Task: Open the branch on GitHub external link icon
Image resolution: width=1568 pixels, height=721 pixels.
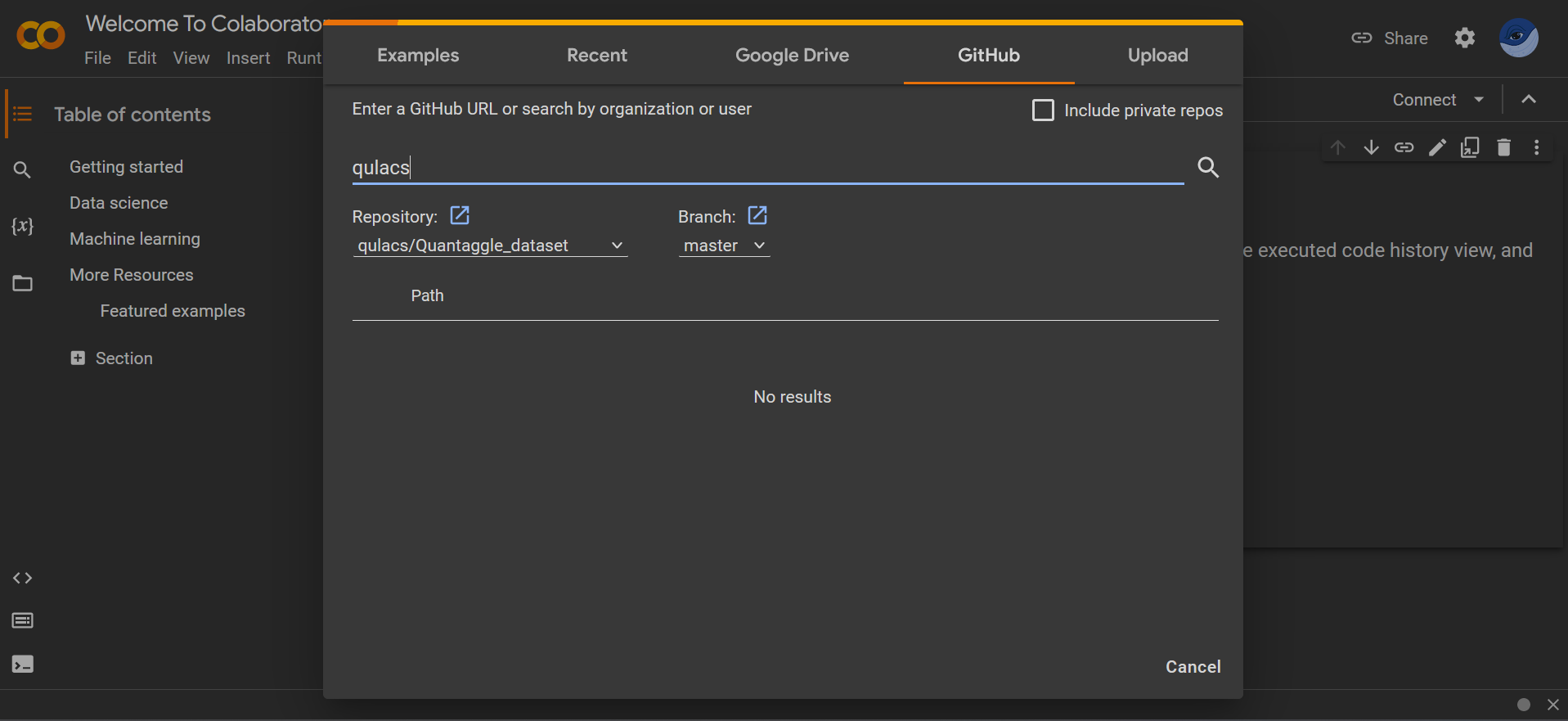Action: [x=757, y=215]
